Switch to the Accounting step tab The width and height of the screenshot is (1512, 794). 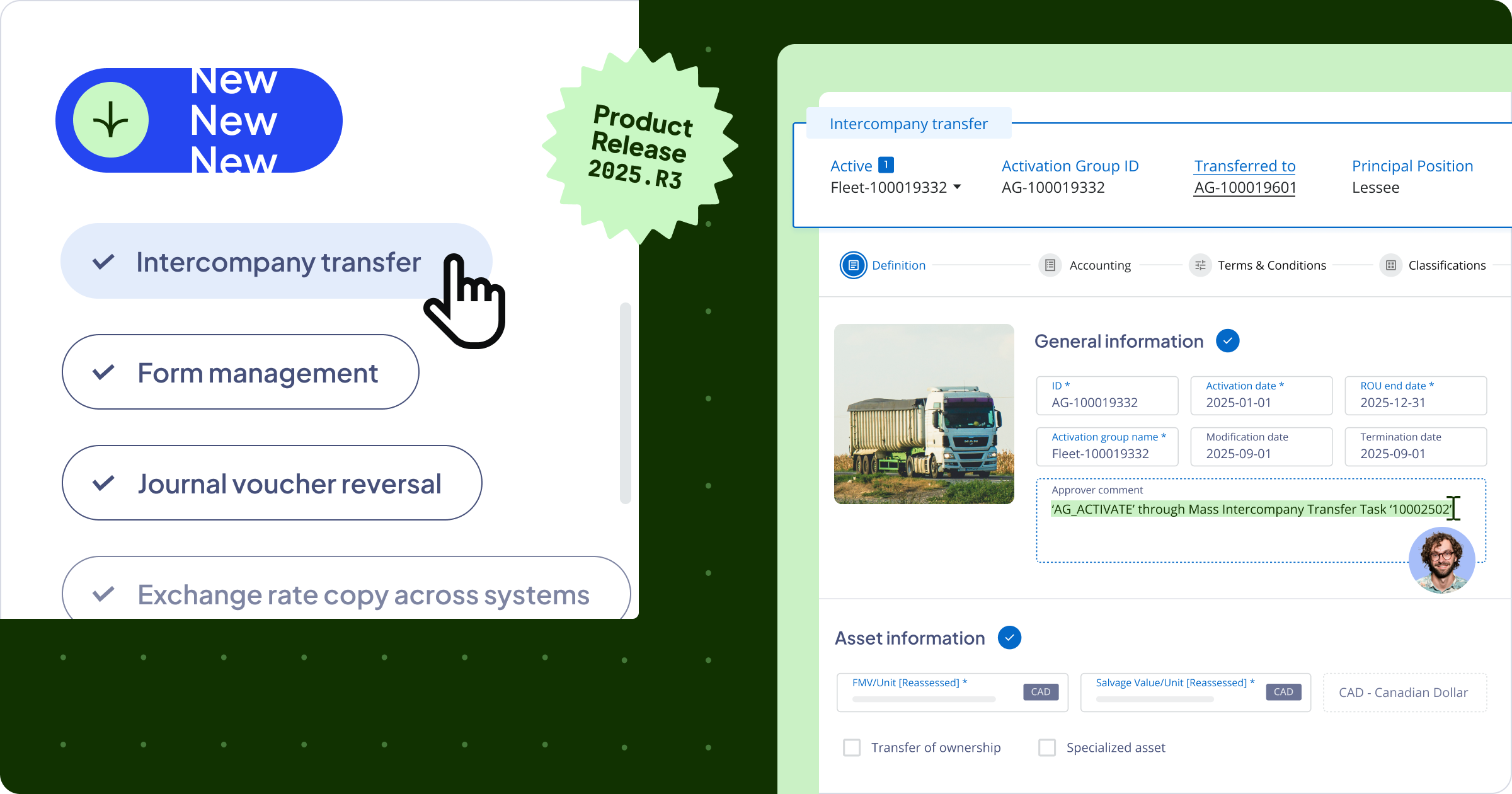coord(1099,265)
